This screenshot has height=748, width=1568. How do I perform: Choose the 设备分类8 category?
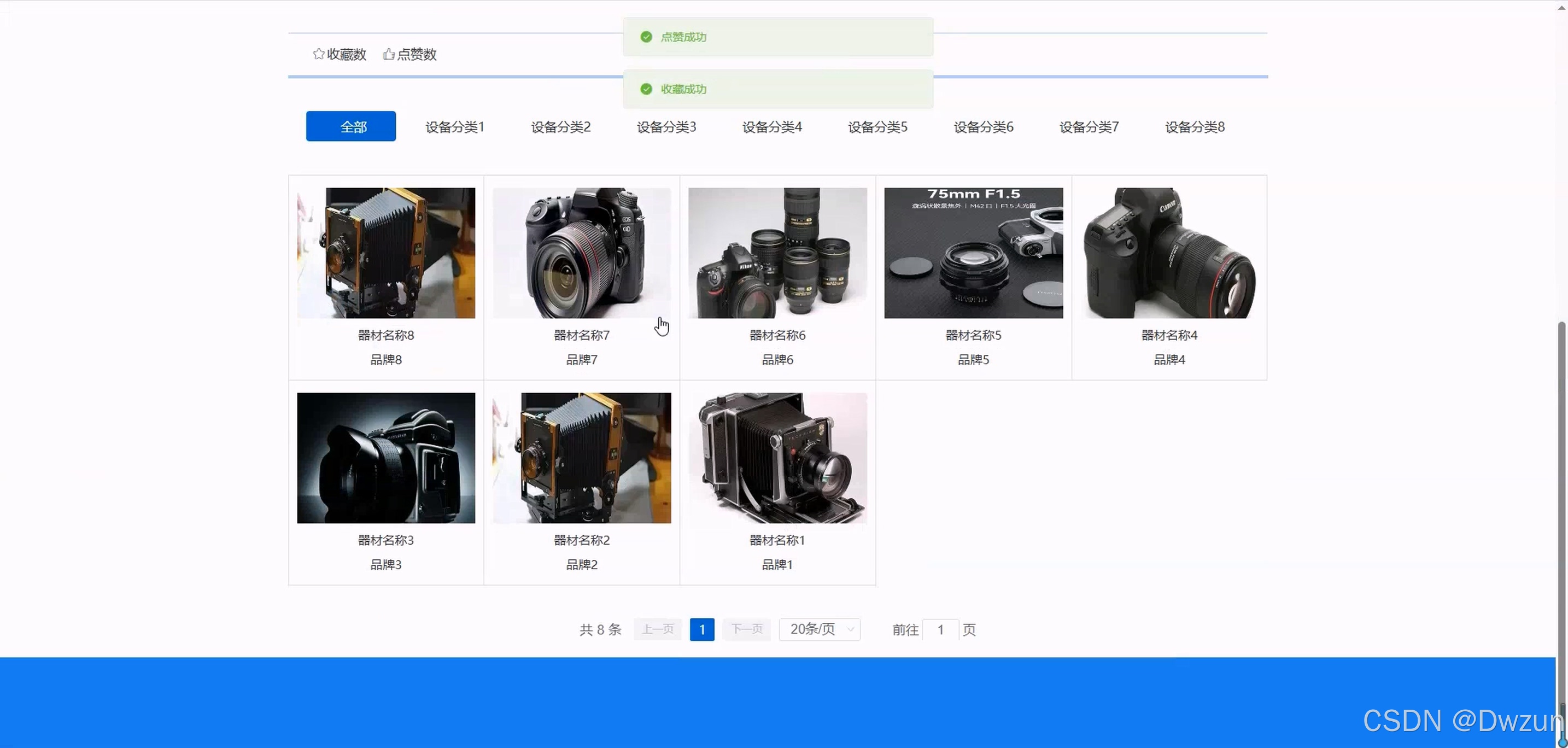click(1194, 127)
